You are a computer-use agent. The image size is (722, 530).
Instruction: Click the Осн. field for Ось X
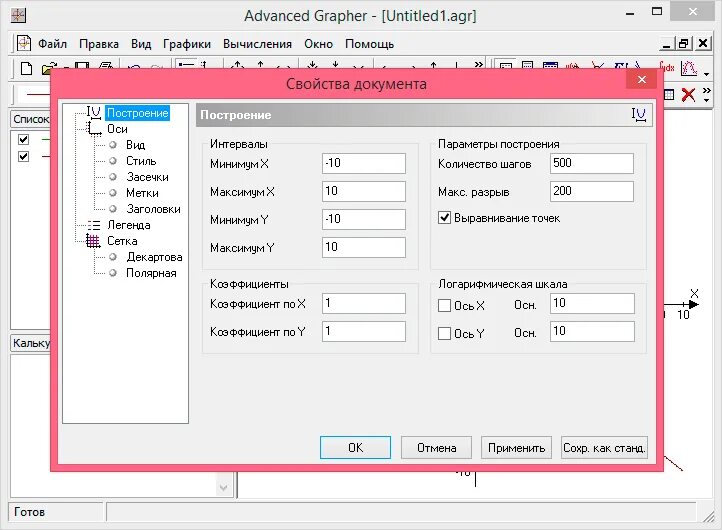592,304
